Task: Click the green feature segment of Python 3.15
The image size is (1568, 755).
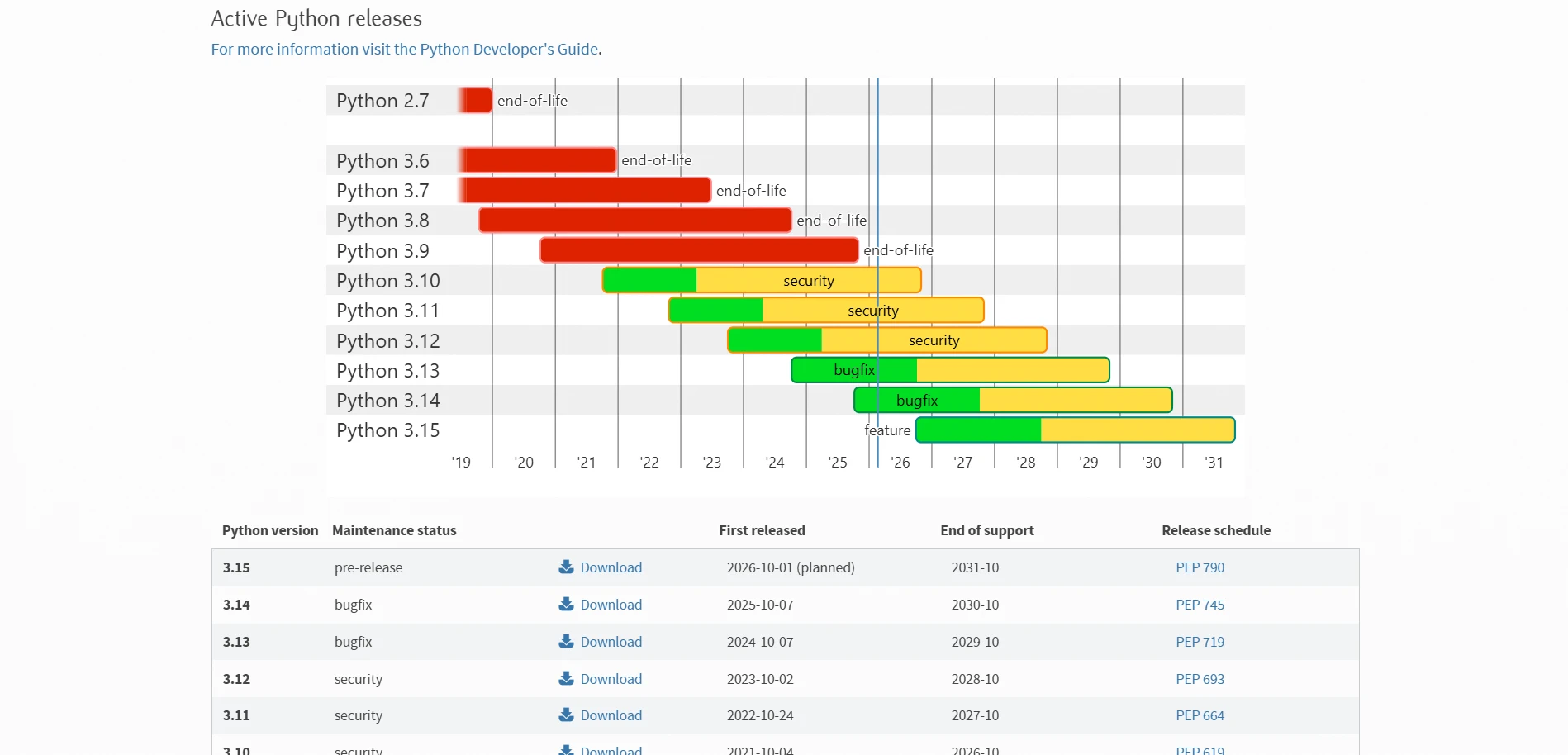Action: click(978, 430)
